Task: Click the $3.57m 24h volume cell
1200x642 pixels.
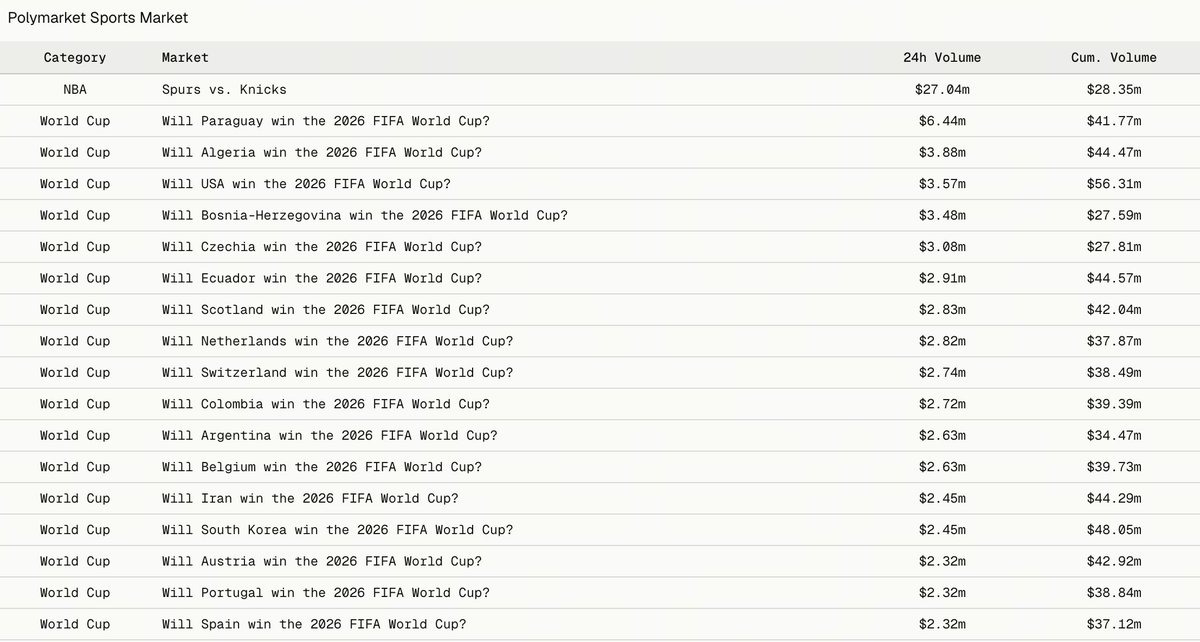Action: (942, 184)
